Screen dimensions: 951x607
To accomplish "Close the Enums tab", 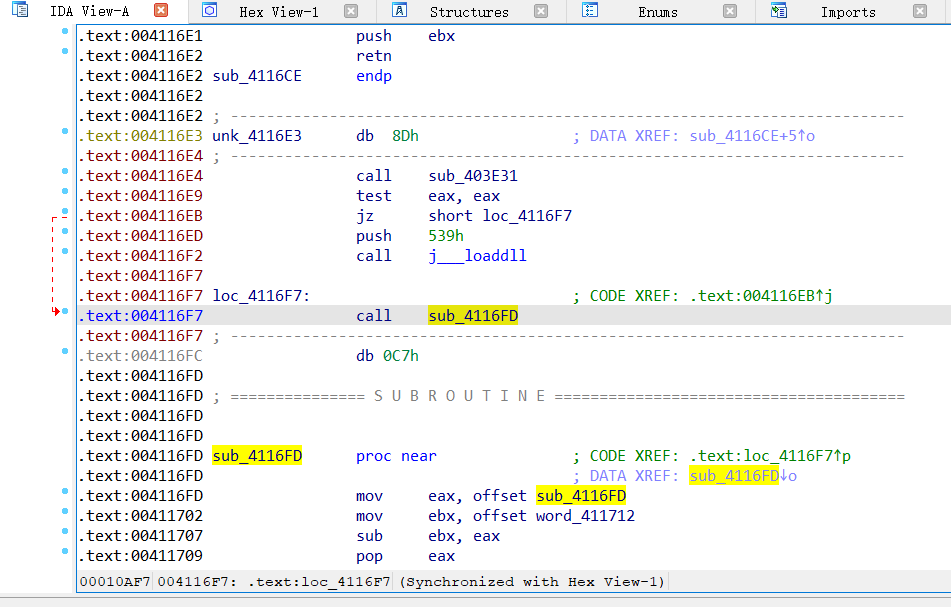I will [x=730, y=11].
